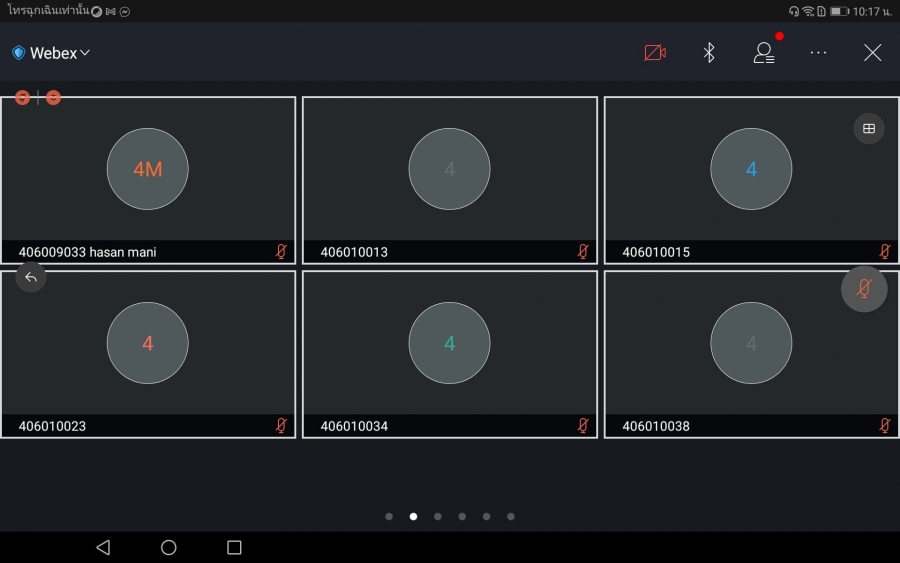Expand the Webex dropdown title
This screenshot has width=900, height=563.
point(52,53)
